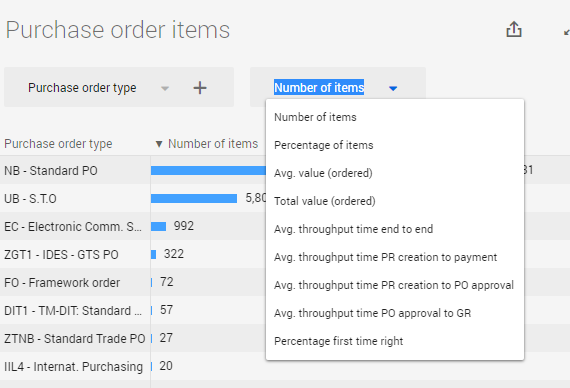Select Total value (ordered) option

click(x=325, y=201)
